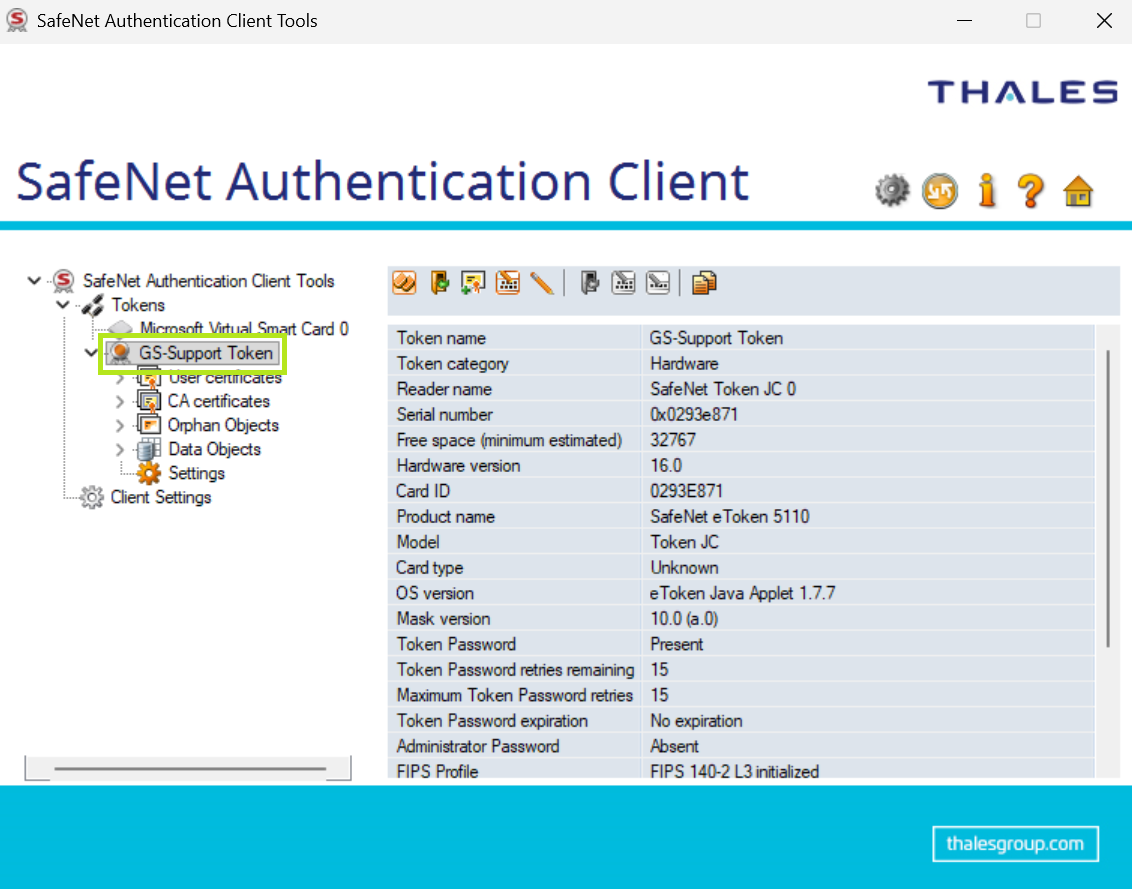Click mask version value '10.0 (a.0)'
The height and width of the screenshot is (889, 1132).
pyautogui.click(x=684, y=619)
